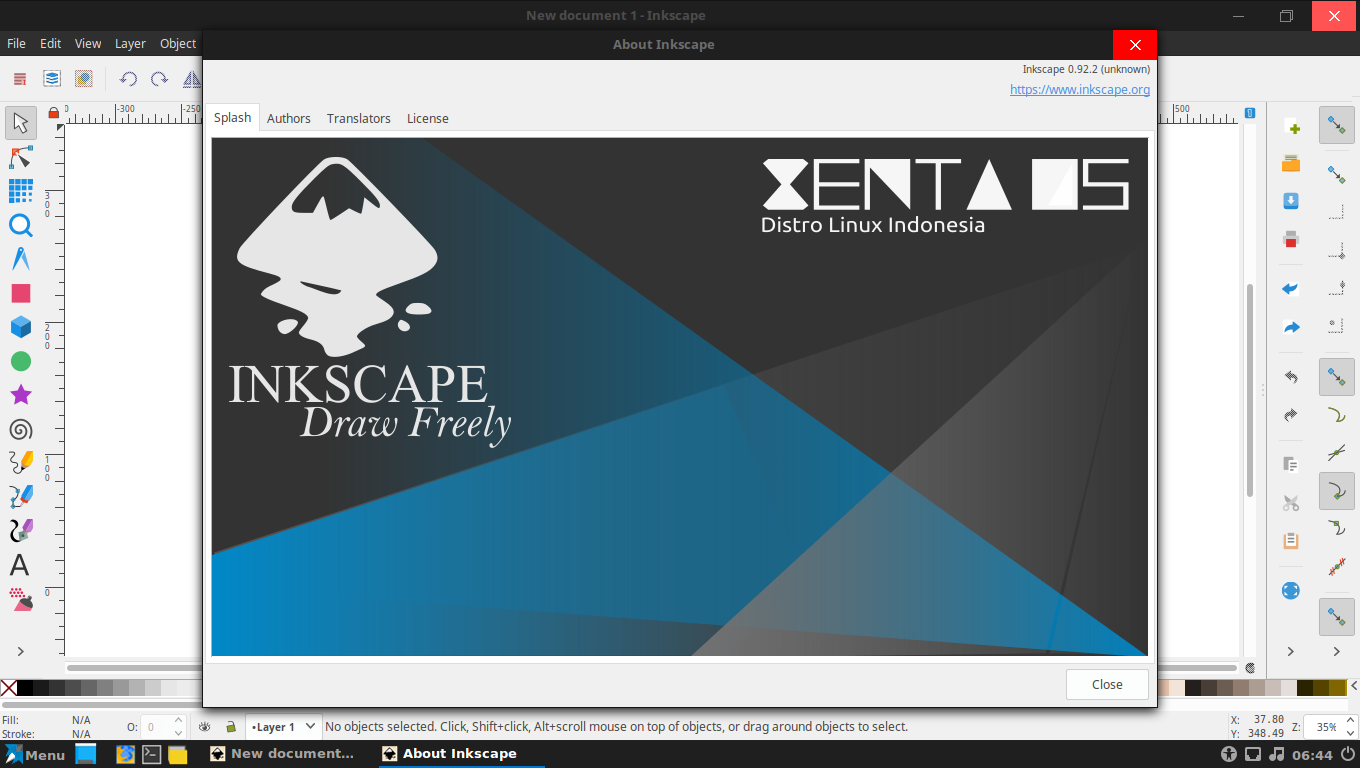Click the Close button in About dialog
The image size is (1360, 768).
click(1107, 684)
